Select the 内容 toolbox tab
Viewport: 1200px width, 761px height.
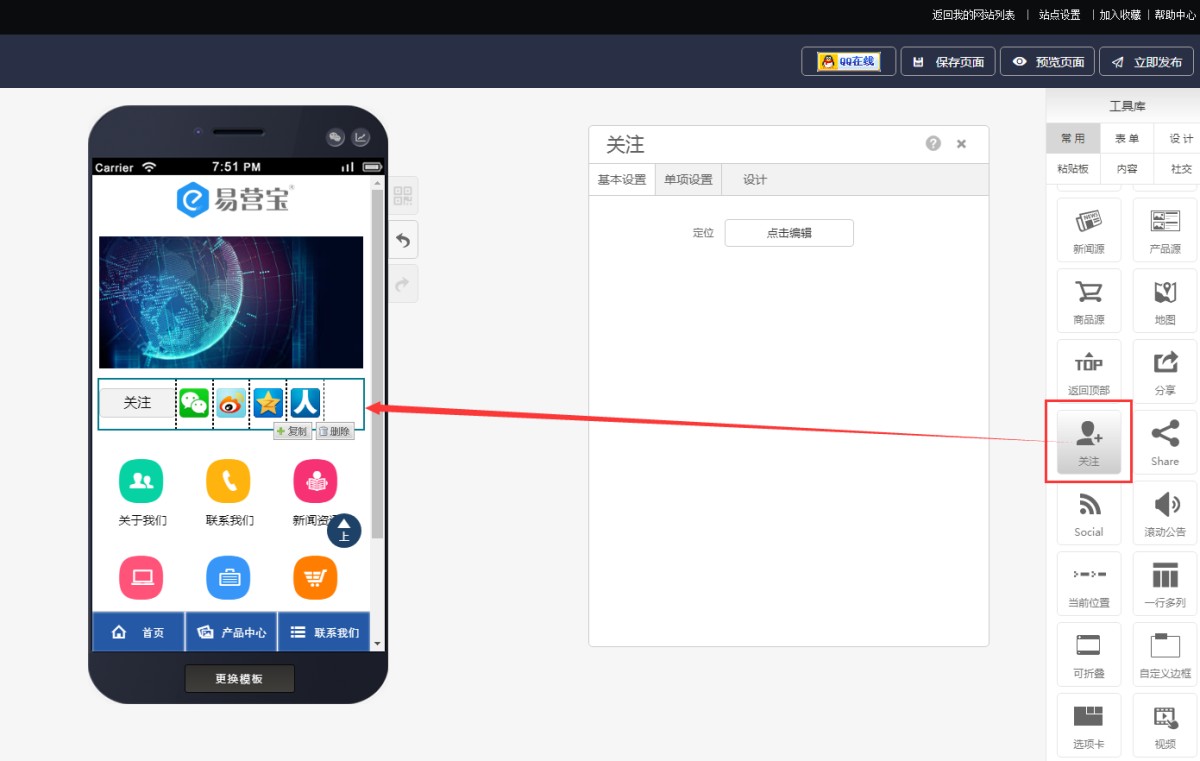click(x=1127, y=169)
